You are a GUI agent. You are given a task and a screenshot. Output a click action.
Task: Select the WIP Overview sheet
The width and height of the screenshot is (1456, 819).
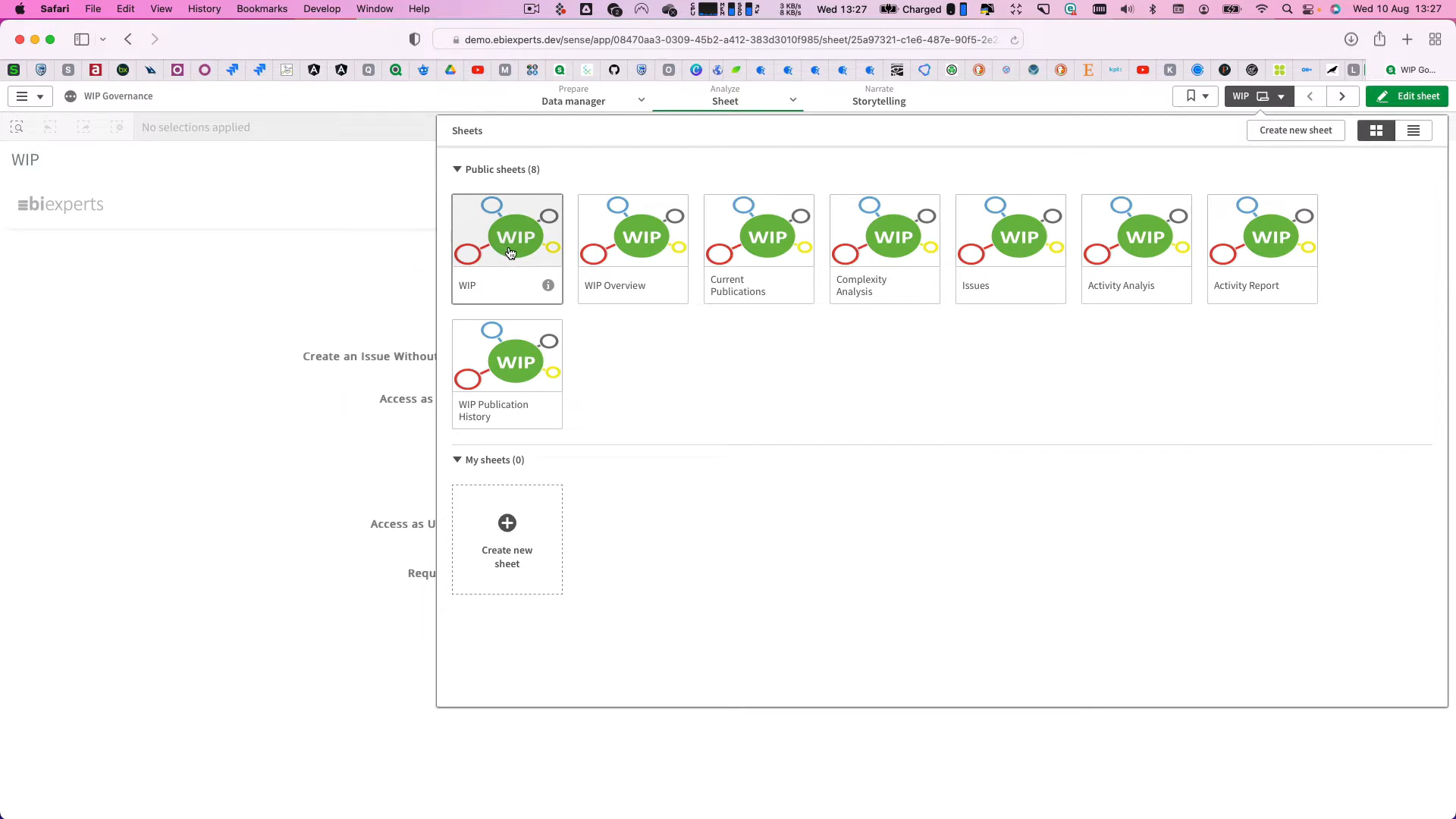[633, 248]
